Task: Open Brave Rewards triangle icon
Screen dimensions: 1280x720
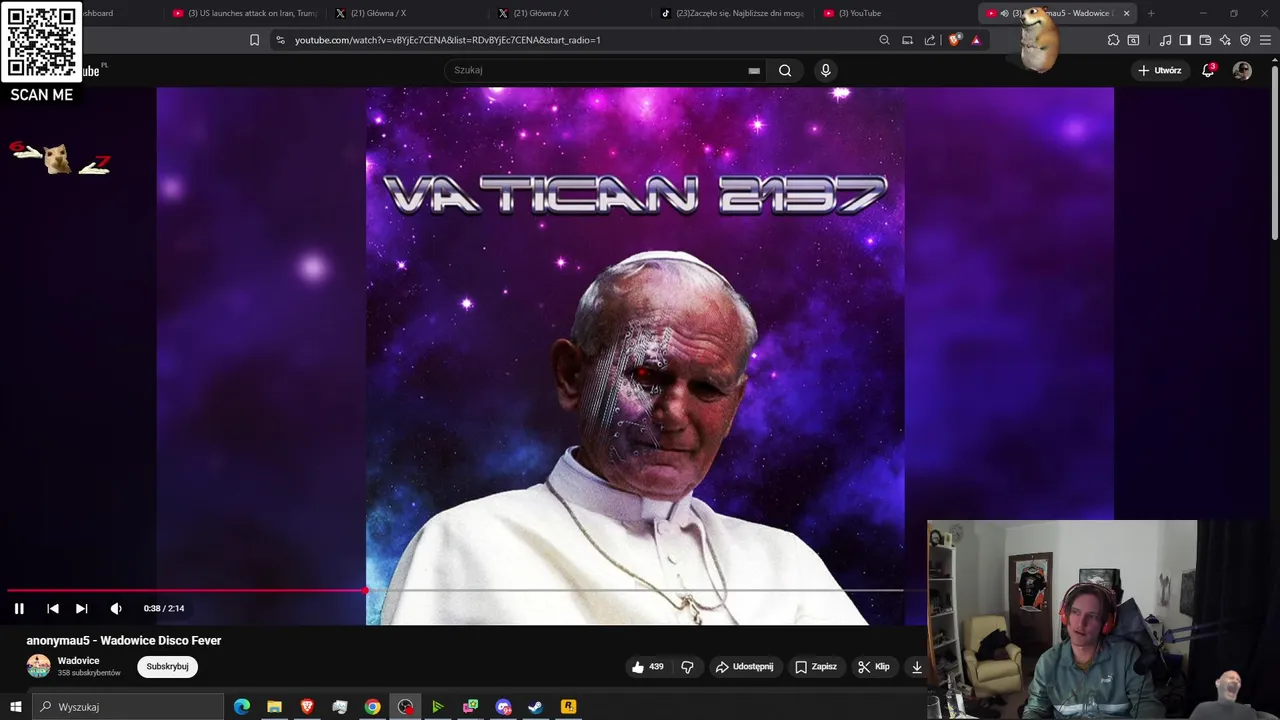Action: pos(976,40)
